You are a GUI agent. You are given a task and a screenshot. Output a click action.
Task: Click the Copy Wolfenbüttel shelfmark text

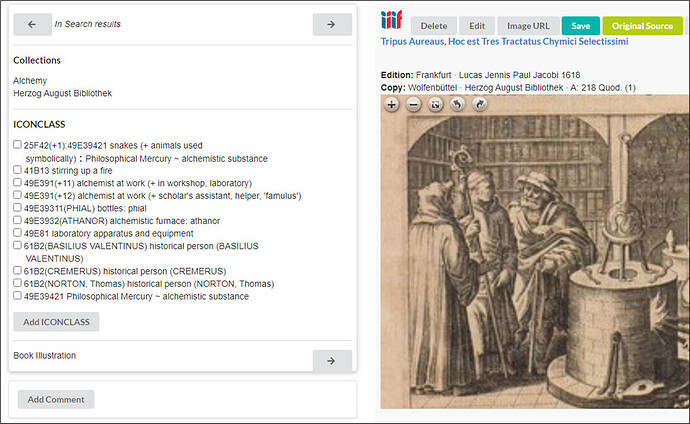[508, 88]
